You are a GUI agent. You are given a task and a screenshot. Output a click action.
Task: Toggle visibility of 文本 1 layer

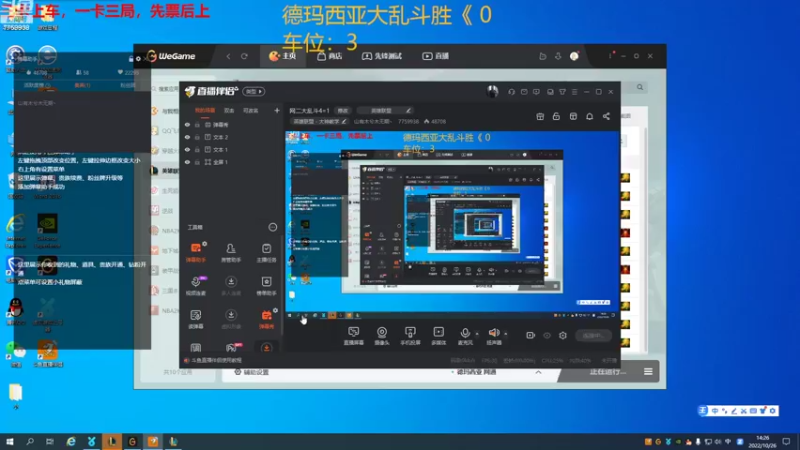point(187,149)
